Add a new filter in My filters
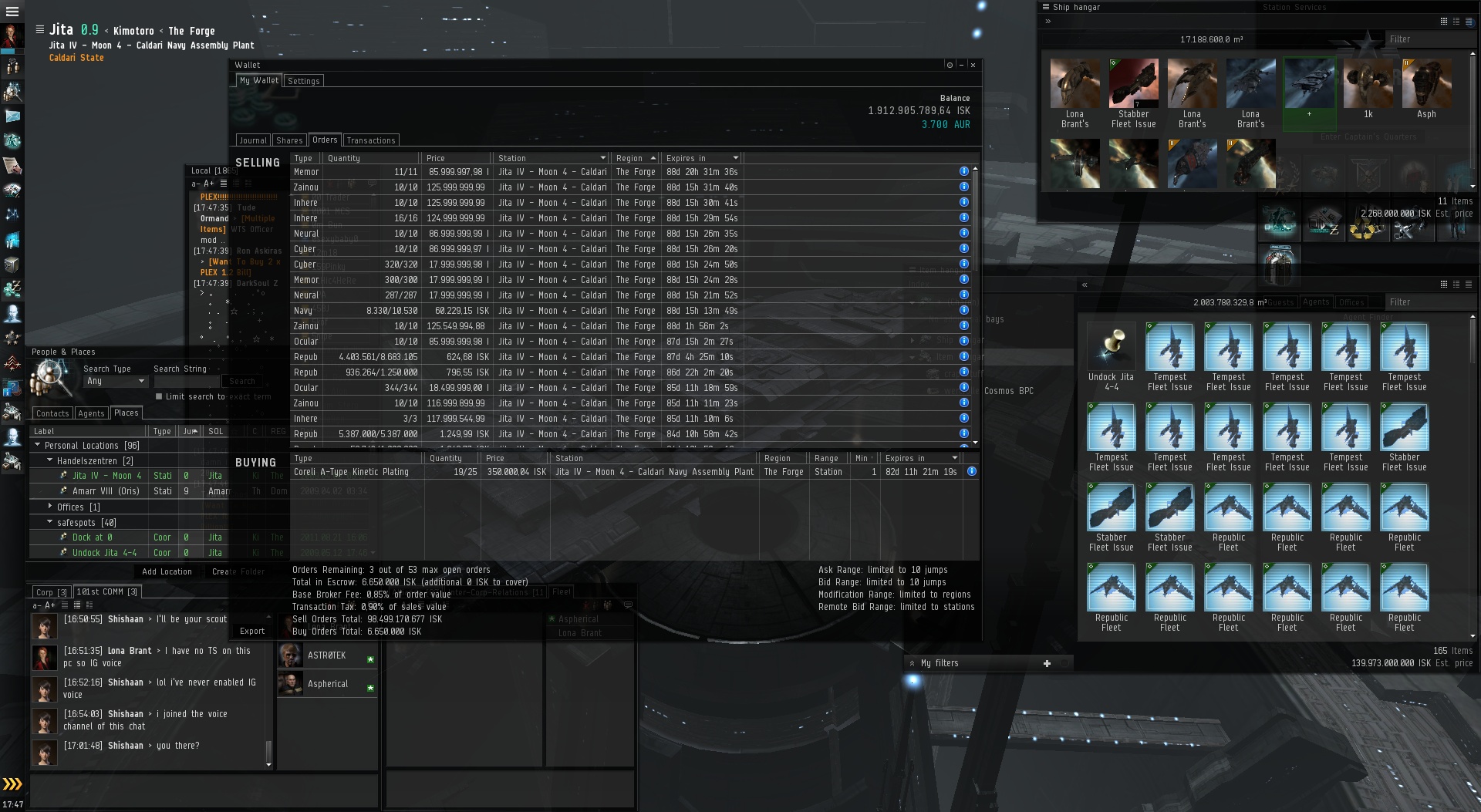The width and height of the screenshot is (1481, 812). pos(1047,663)
